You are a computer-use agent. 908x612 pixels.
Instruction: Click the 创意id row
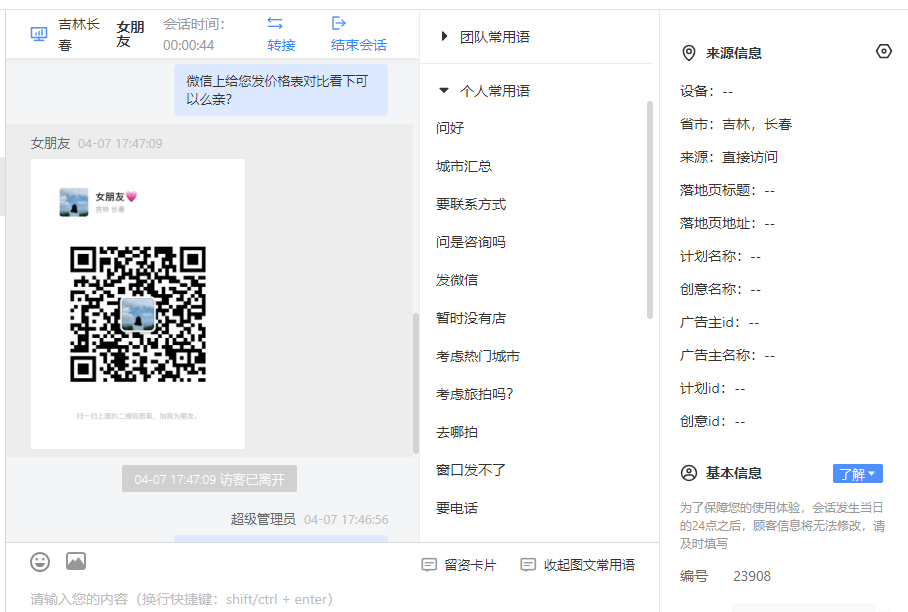click(x=712, y=422)
